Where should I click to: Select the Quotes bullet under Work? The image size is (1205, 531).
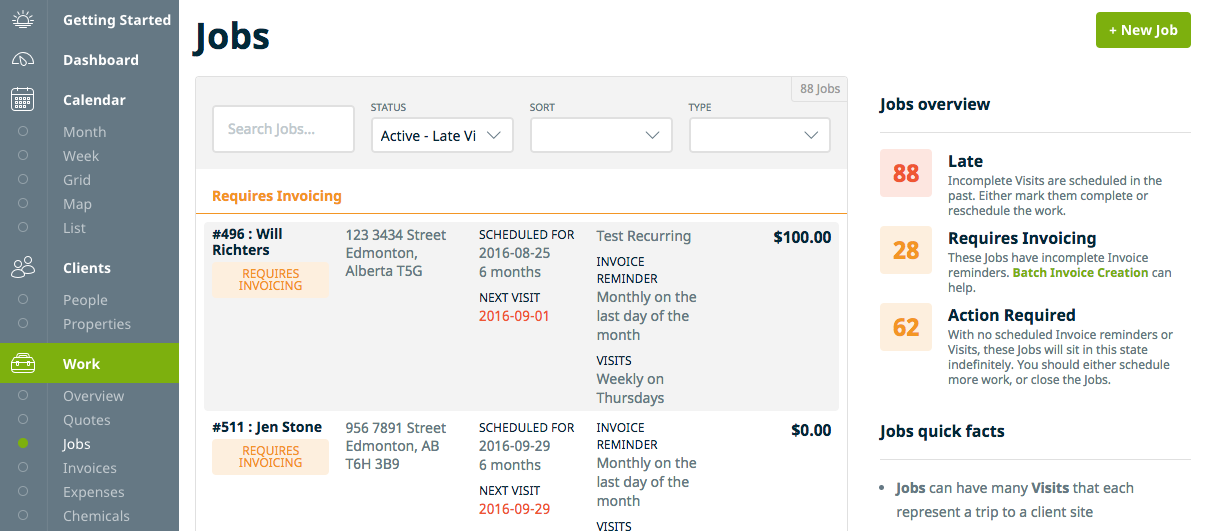coord(23,420)
